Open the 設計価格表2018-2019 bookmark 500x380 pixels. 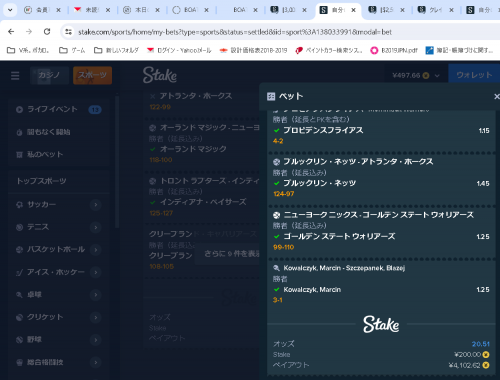(253, 50)
